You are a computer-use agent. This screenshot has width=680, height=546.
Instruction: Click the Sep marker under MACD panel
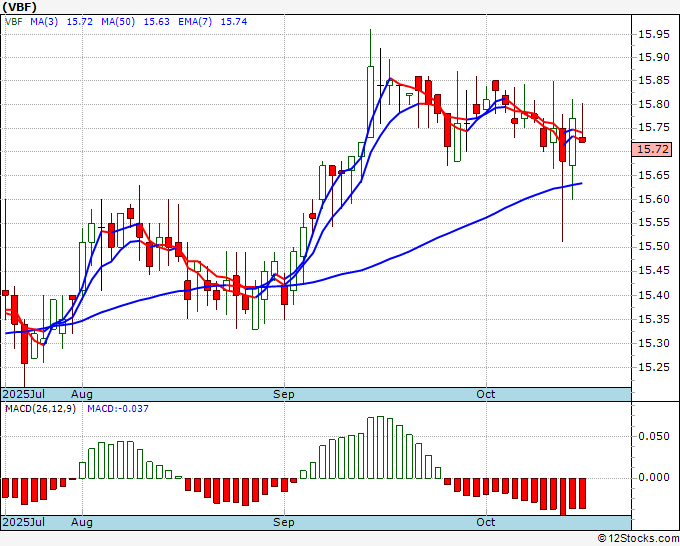point(285,522)
